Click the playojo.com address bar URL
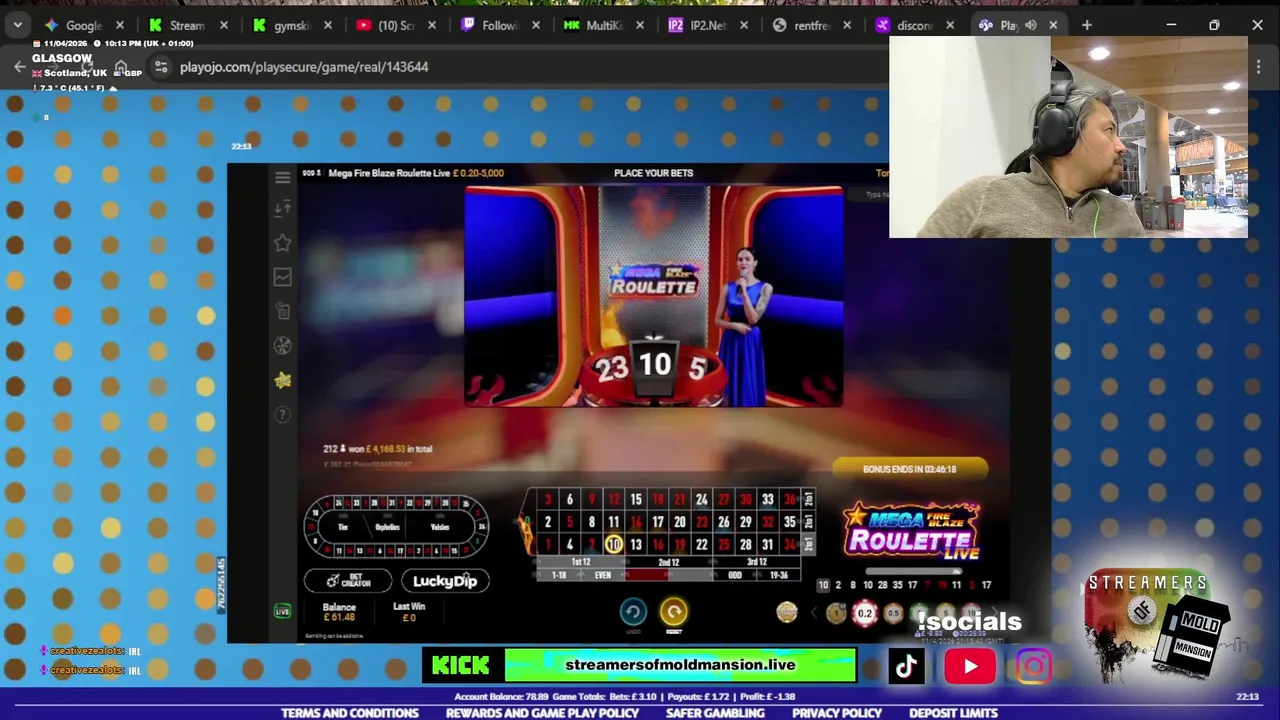 [304, 67]
